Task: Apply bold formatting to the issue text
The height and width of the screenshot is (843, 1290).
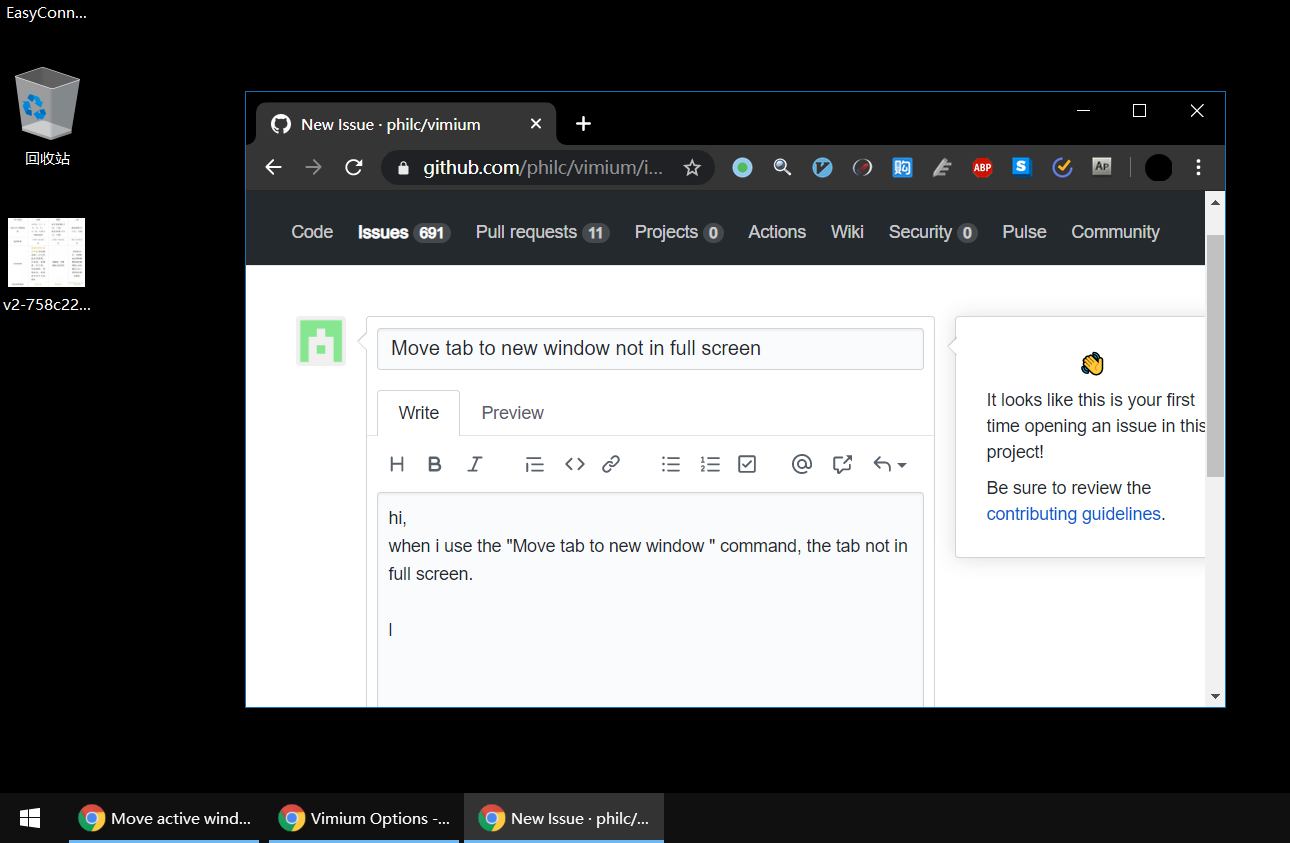Action: pyautogui.click(x=434, y=463)
